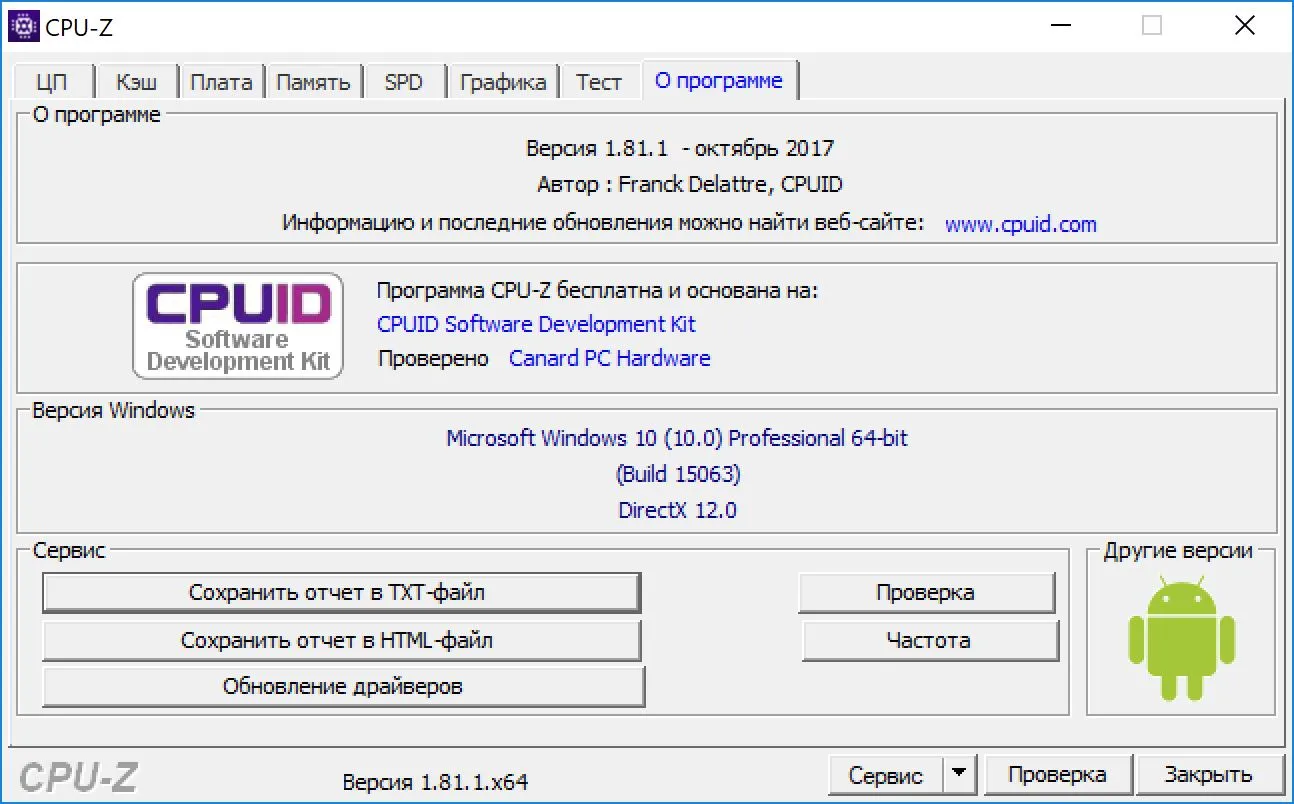Image resolution: width=1294 pixels, height=804 pixels.
Task: Click the bottom-bar Проверка button
Action: click(1057, 775)
